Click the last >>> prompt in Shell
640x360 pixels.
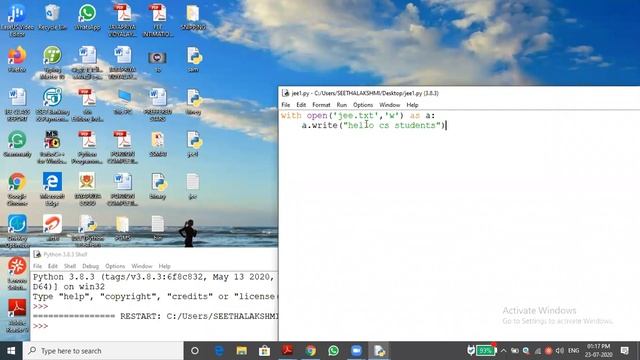click(x=40, y=326)
